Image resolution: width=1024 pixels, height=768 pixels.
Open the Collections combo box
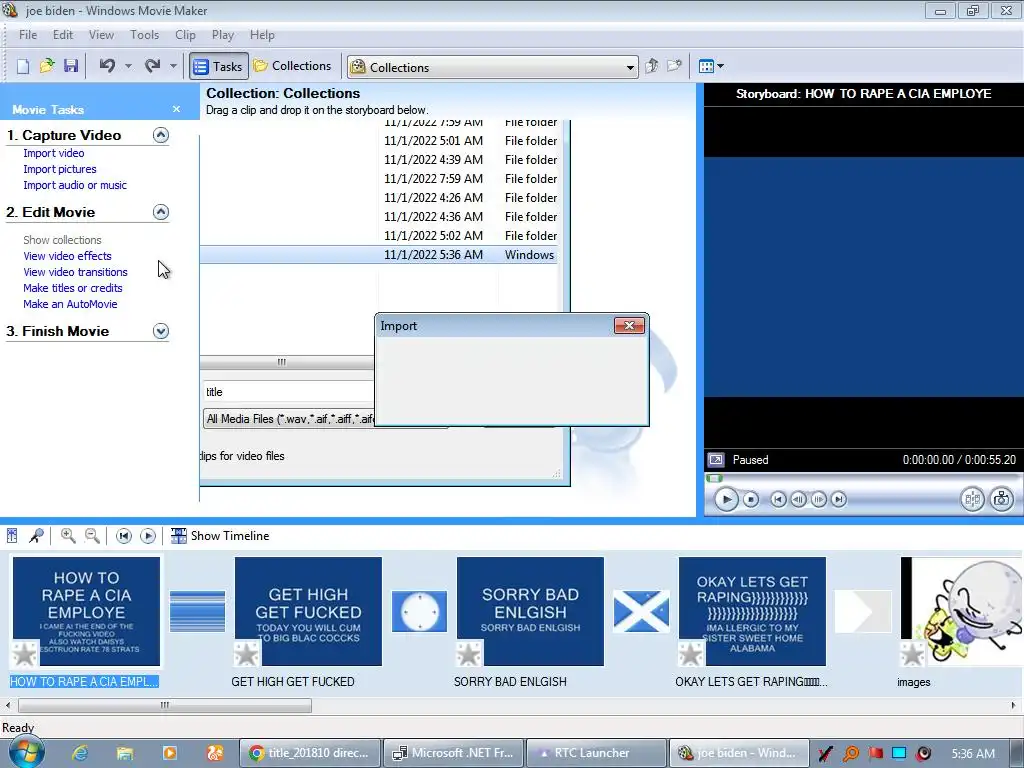[493, 67]
